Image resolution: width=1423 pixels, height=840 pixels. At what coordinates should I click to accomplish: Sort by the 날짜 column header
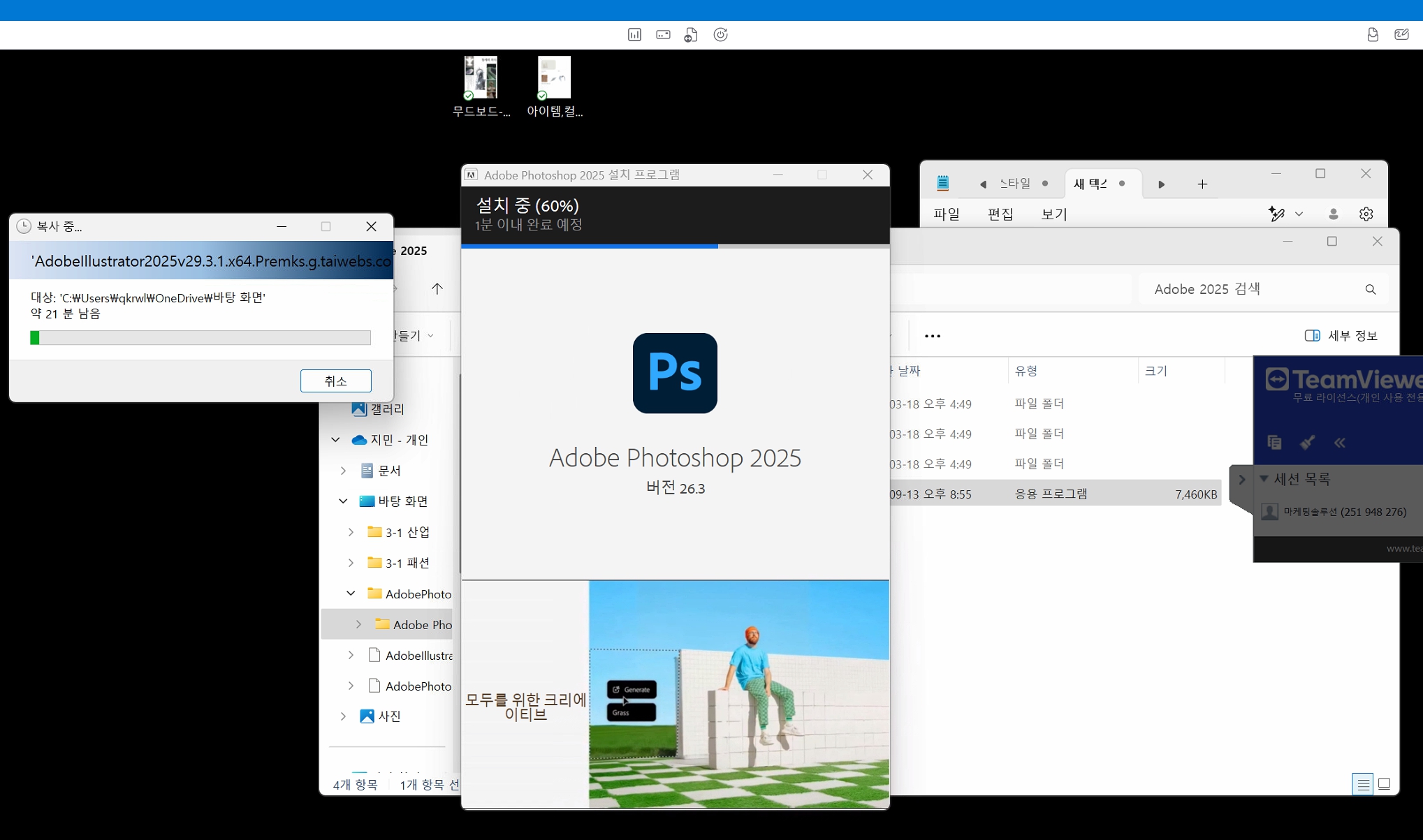tap(908, 371)
